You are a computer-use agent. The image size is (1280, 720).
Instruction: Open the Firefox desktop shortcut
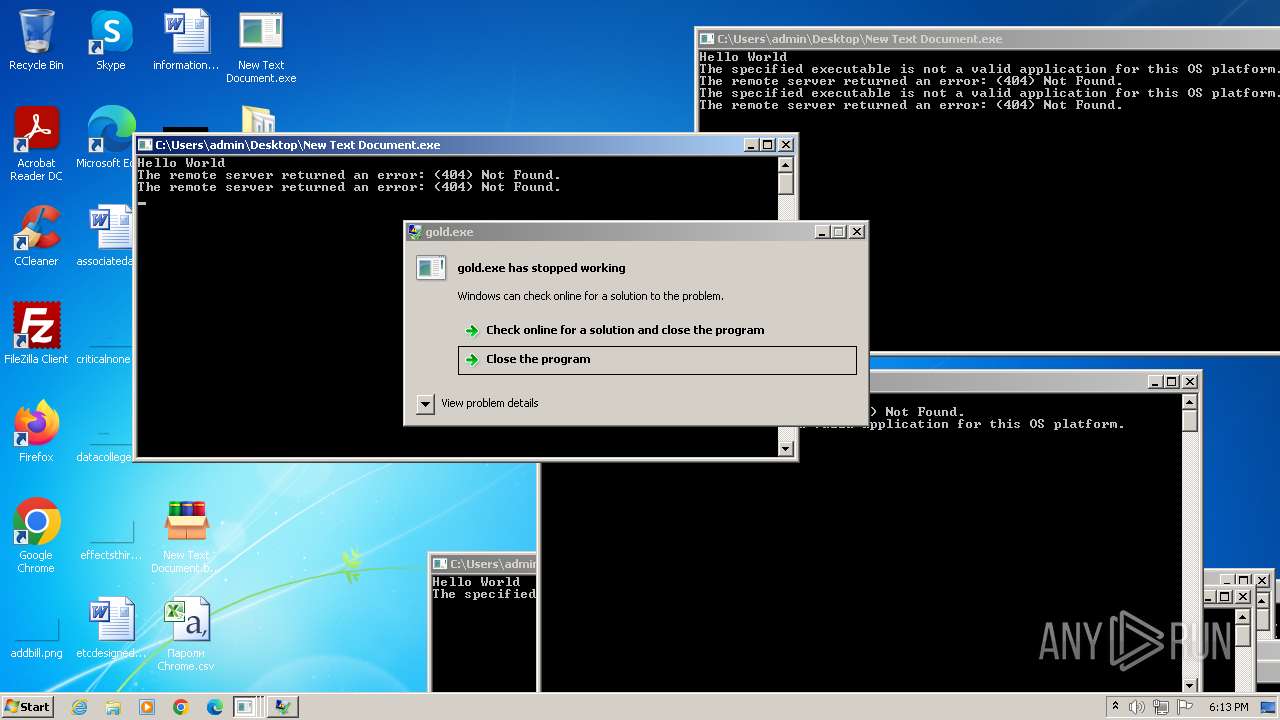36,432
